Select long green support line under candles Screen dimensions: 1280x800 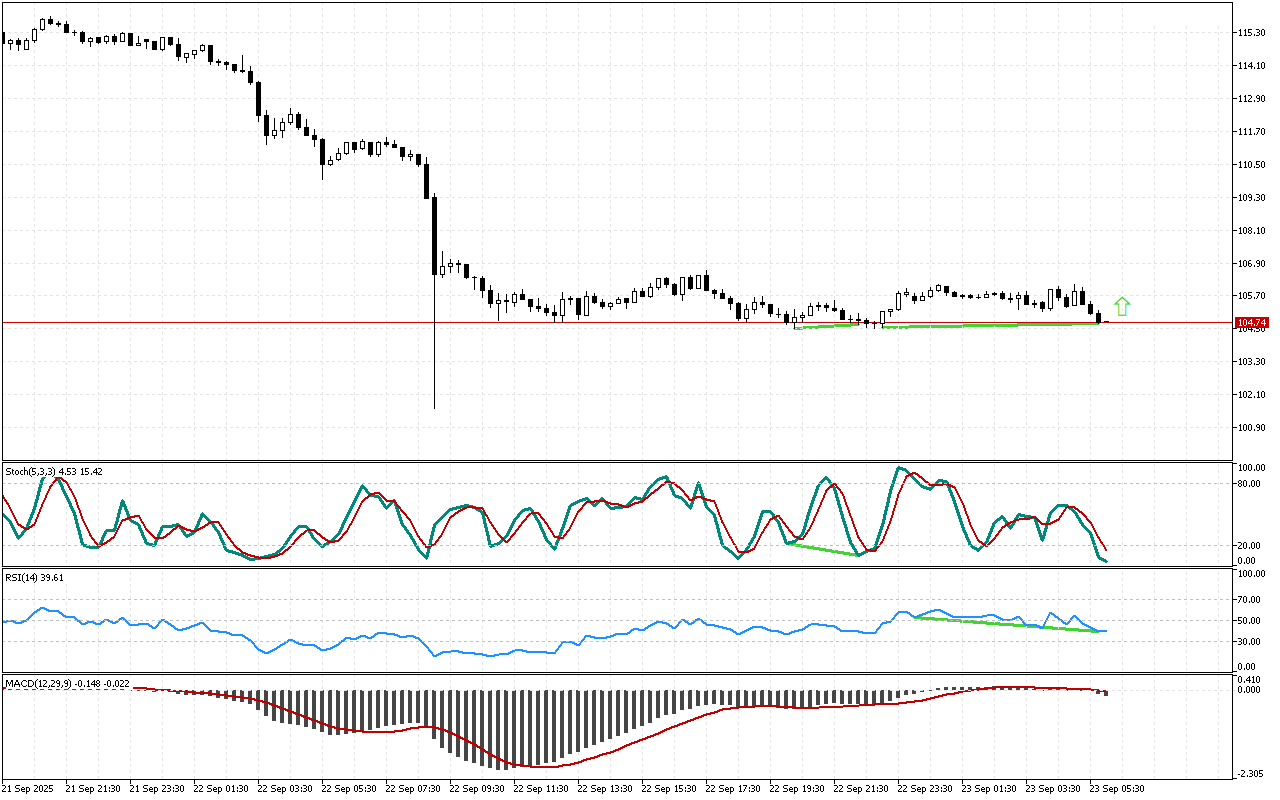(990, 325)
